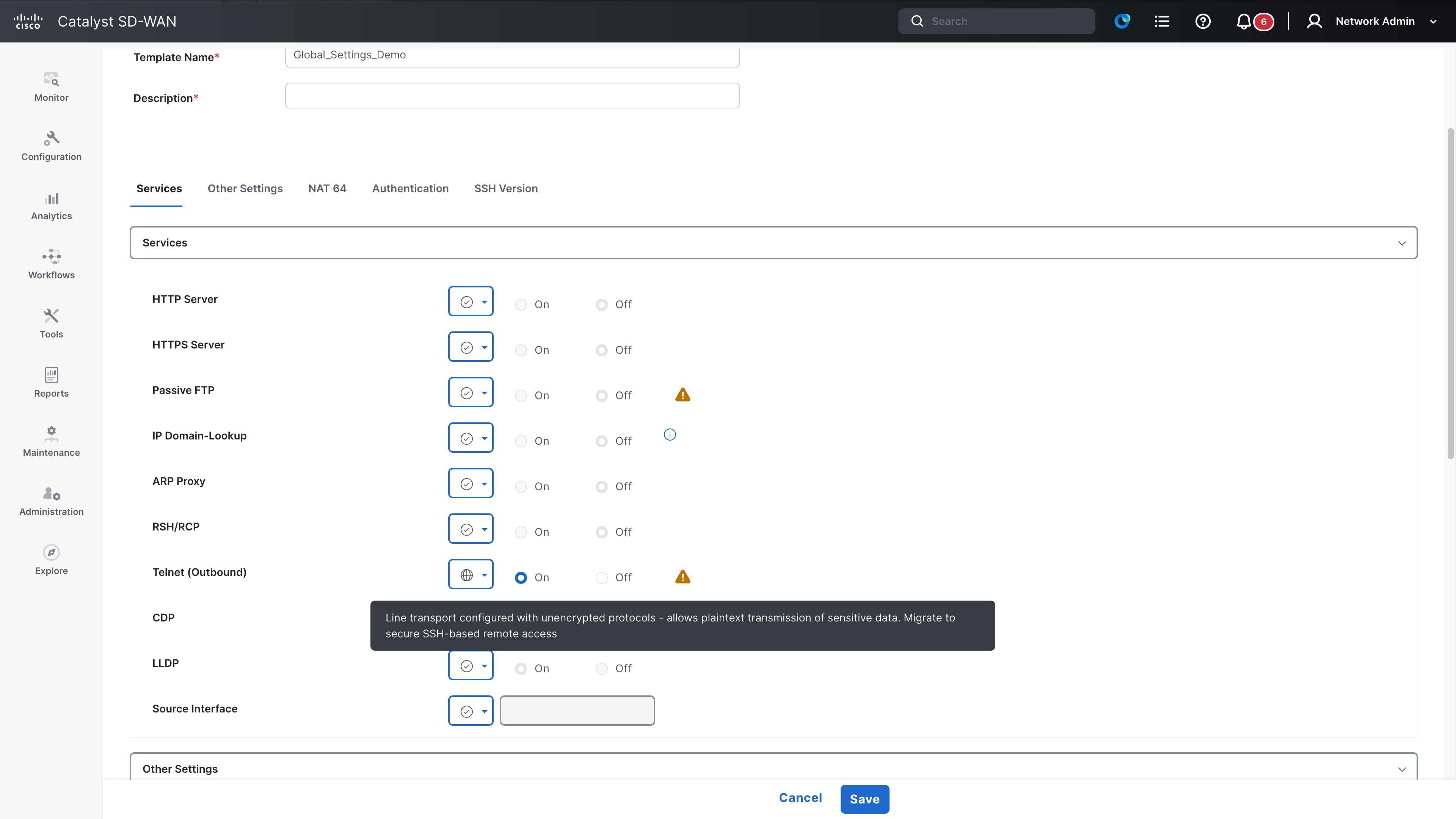The width and height of the screenshot is (1456, 819).
Task: Switch to the NAT 64 tab
Action: 327,188
